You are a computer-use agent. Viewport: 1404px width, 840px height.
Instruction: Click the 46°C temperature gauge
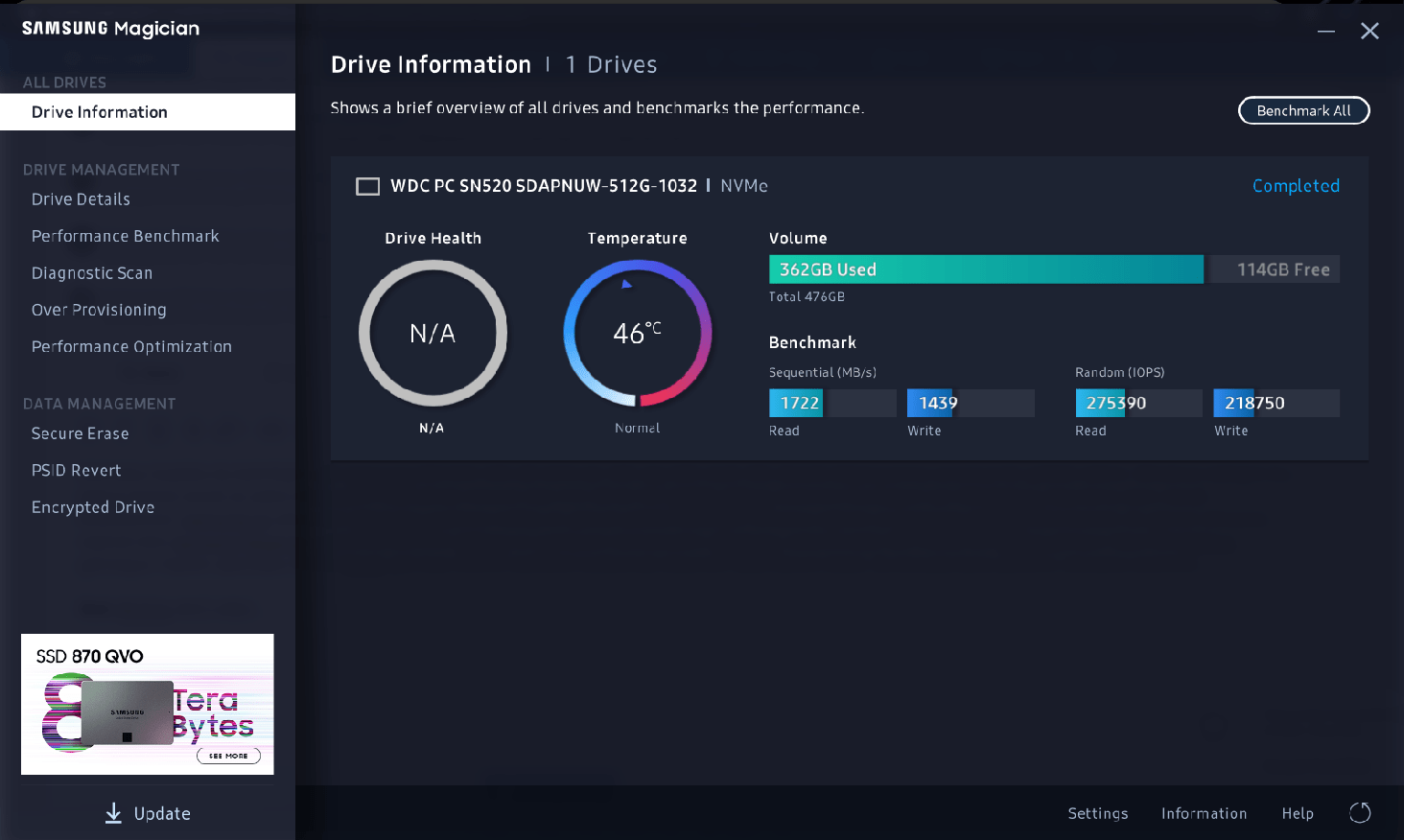click(638, 333)
